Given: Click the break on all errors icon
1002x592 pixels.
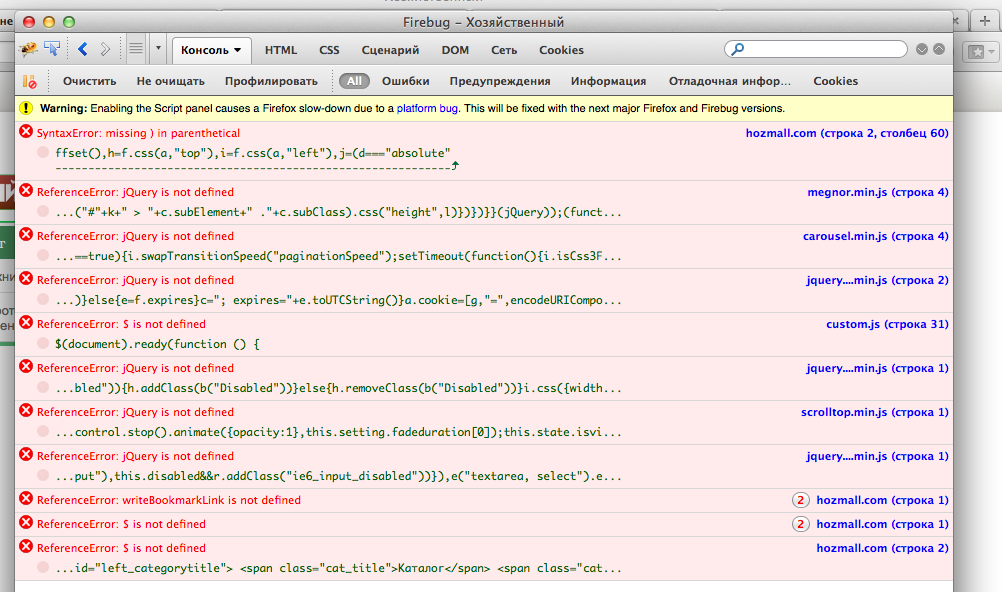Looking at the screenshot, I should point(30,81).
